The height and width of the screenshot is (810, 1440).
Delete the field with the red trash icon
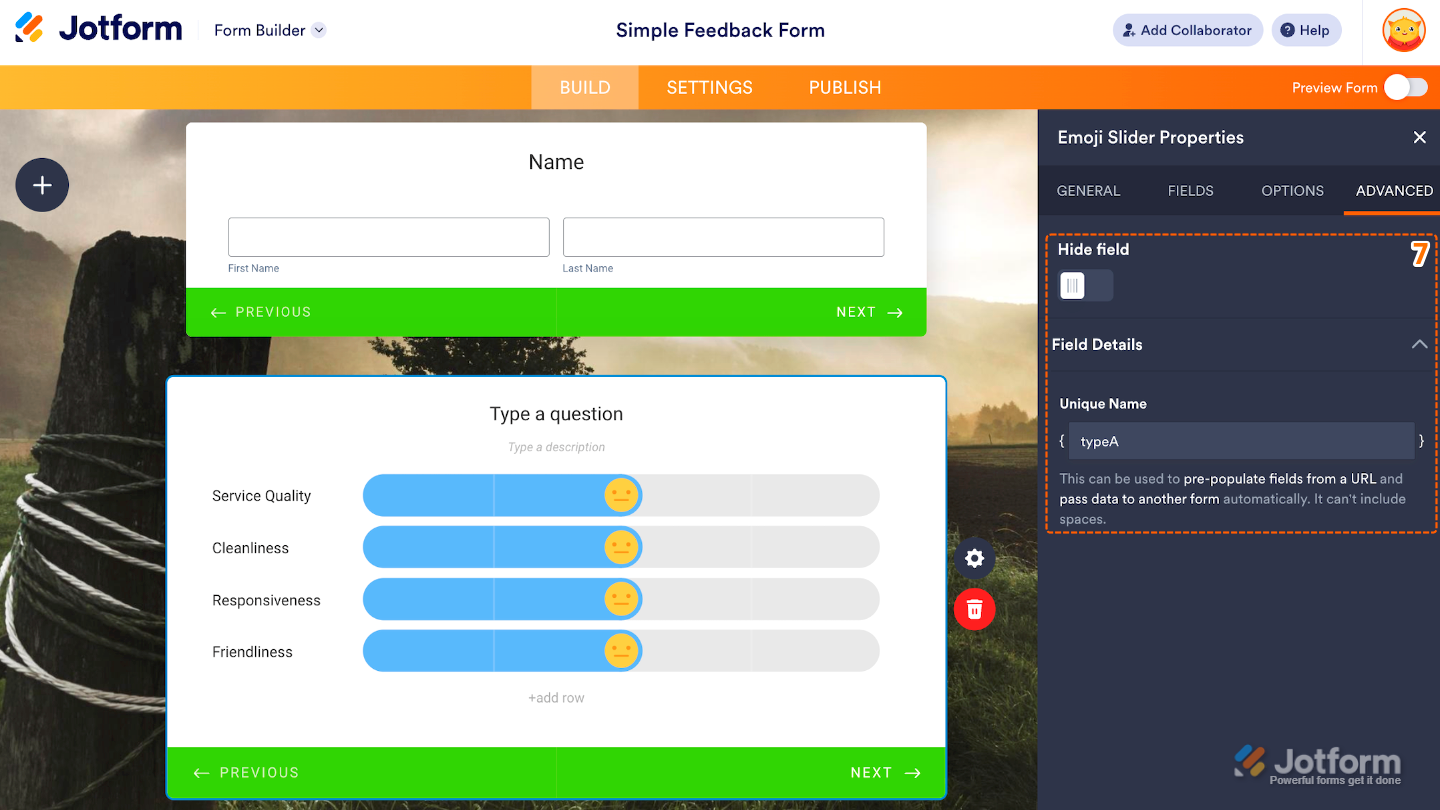(x=975, y=609)
